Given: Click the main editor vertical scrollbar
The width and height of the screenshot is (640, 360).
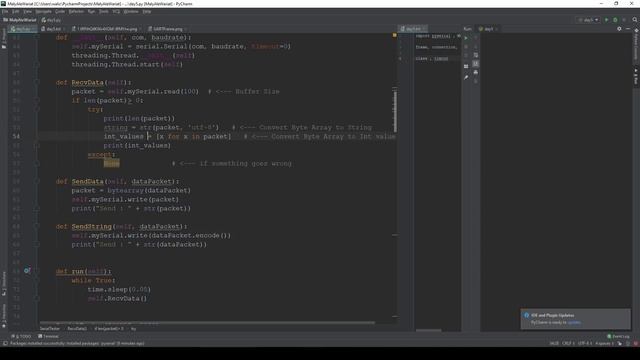Looking at the screenshot, I should [395, 110].
